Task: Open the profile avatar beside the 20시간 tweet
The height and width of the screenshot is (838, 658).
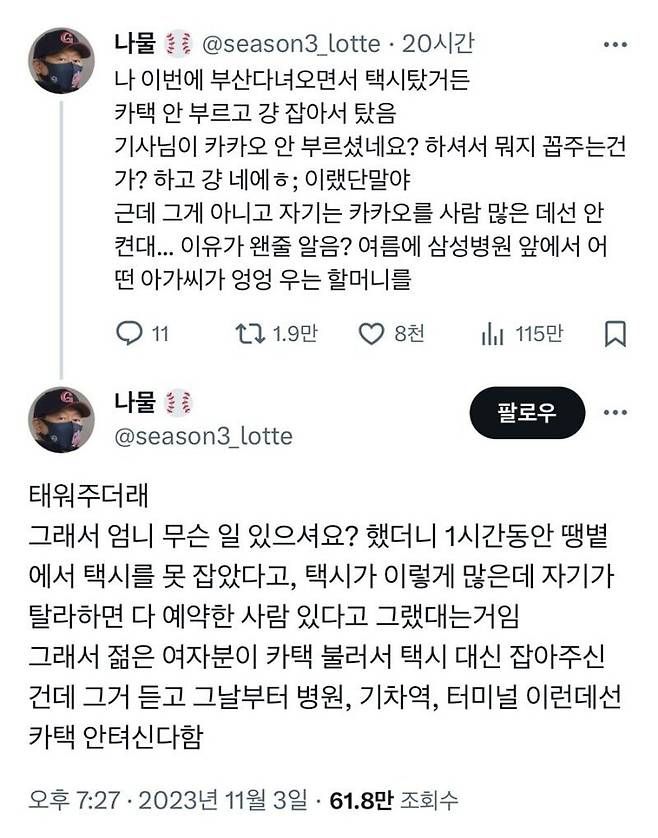Action: (x=62, y=61)
